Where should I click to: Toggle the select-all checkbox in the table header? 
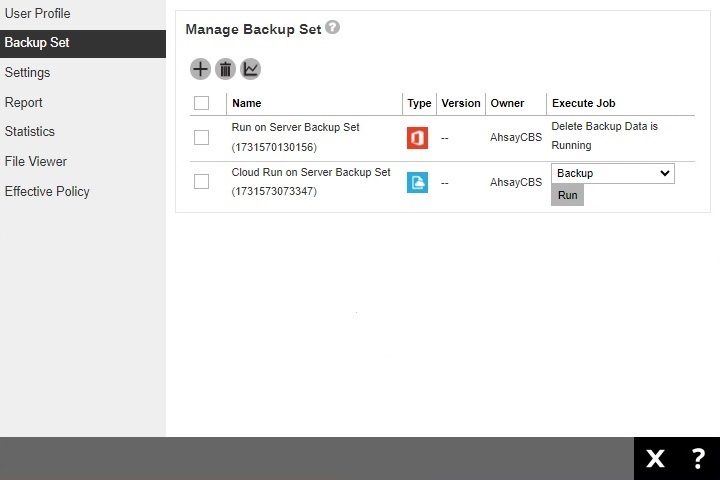201,103
